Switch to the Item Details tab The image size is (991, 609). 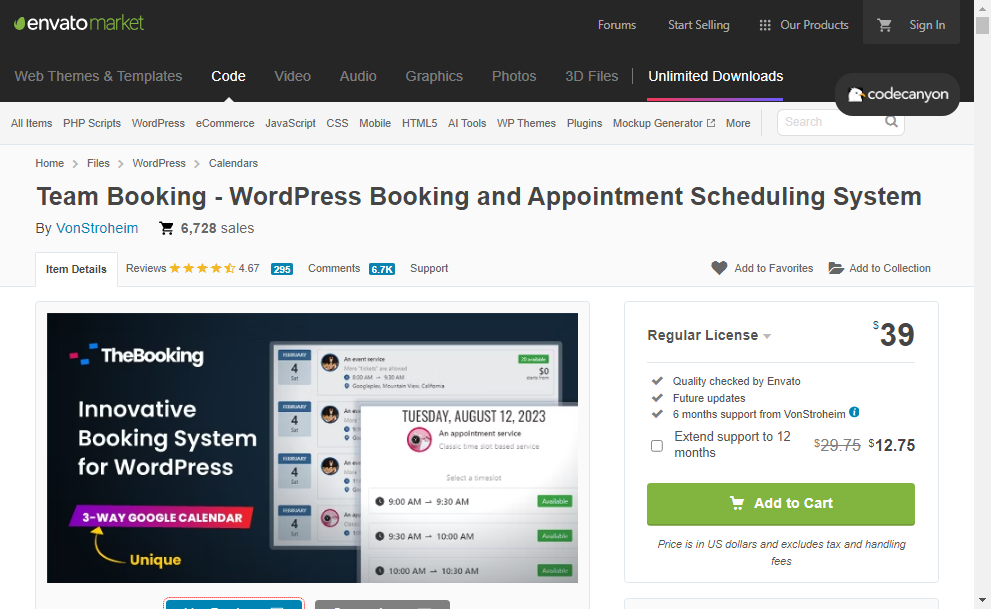point(76,269)
